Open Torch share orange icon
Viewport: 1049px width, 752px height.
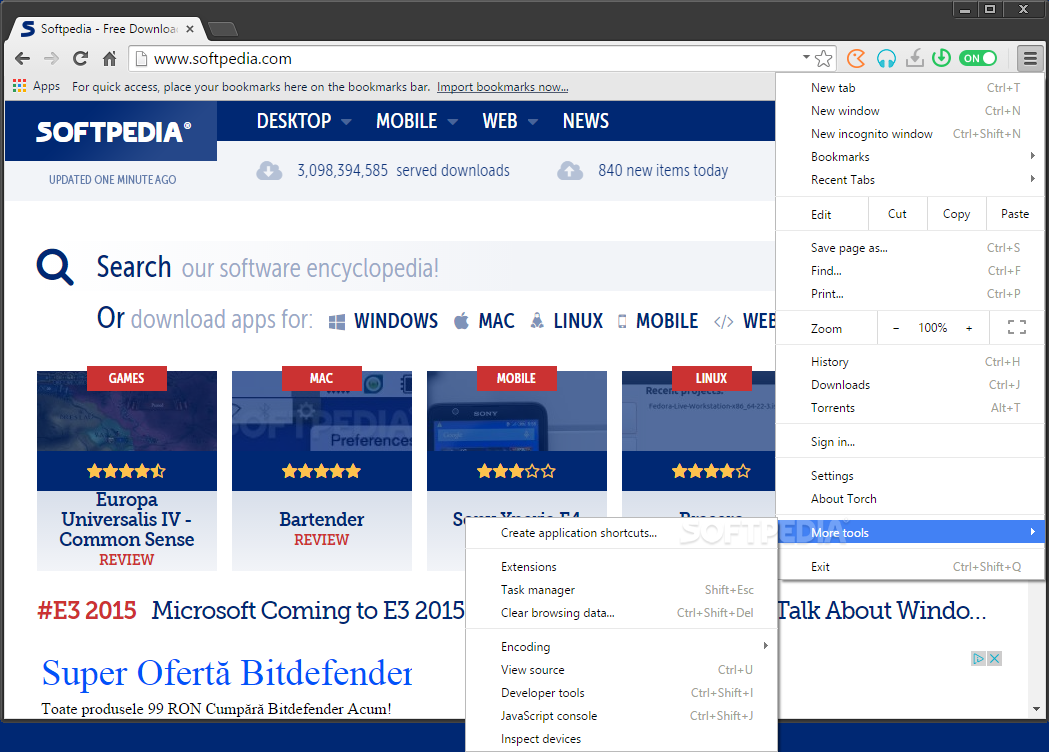(856, 59)
